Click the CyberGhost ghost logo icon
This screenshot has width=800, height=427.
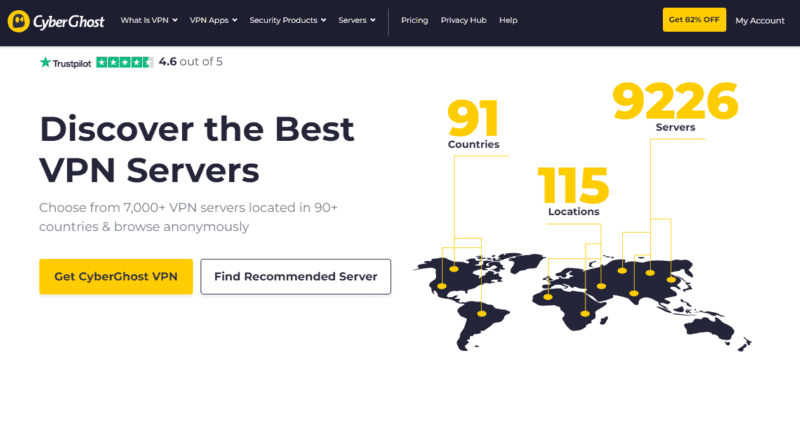19,21
